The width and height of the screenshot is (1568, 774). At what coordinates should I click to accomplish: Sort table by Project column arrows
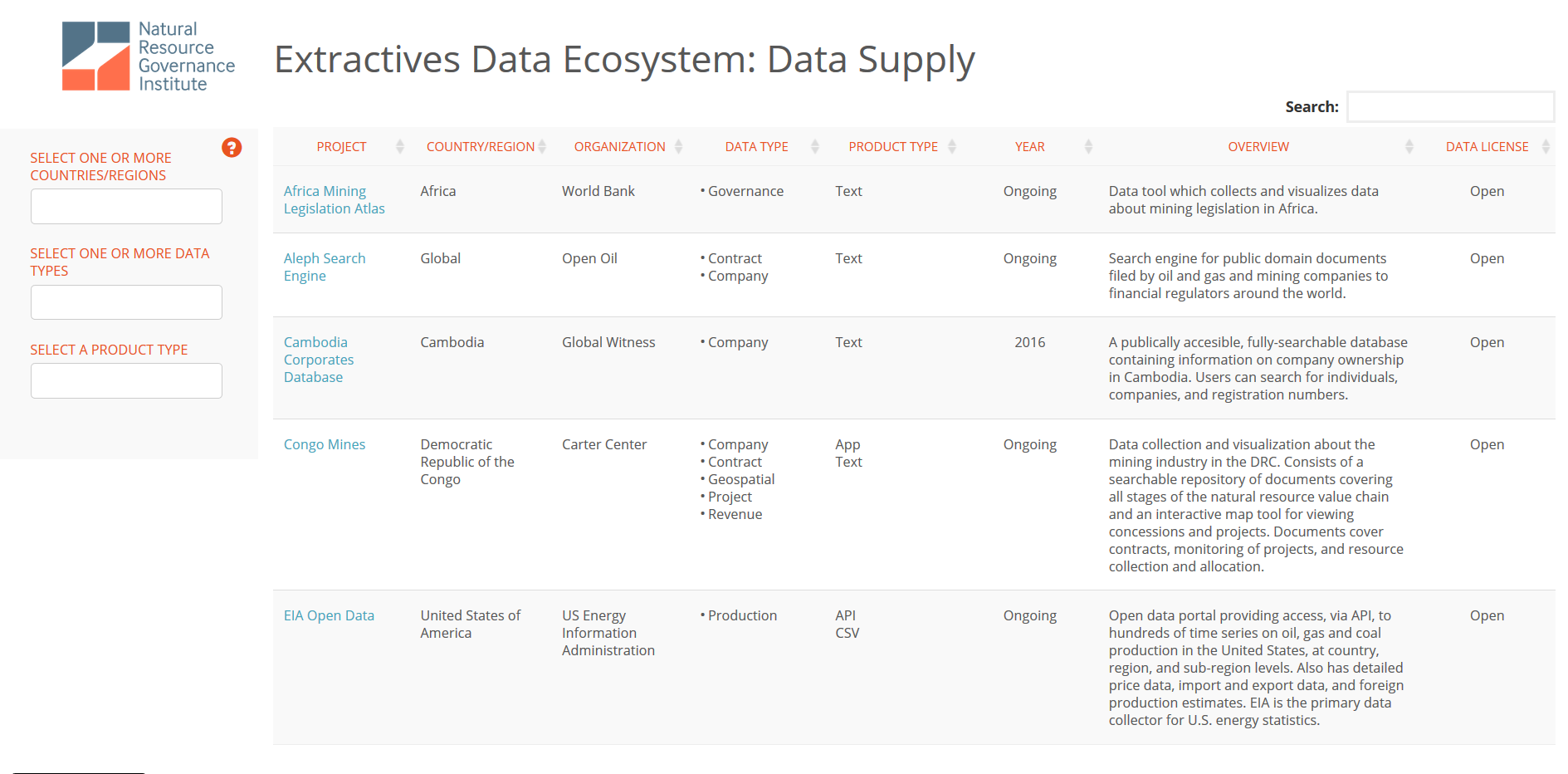[399, 147]
